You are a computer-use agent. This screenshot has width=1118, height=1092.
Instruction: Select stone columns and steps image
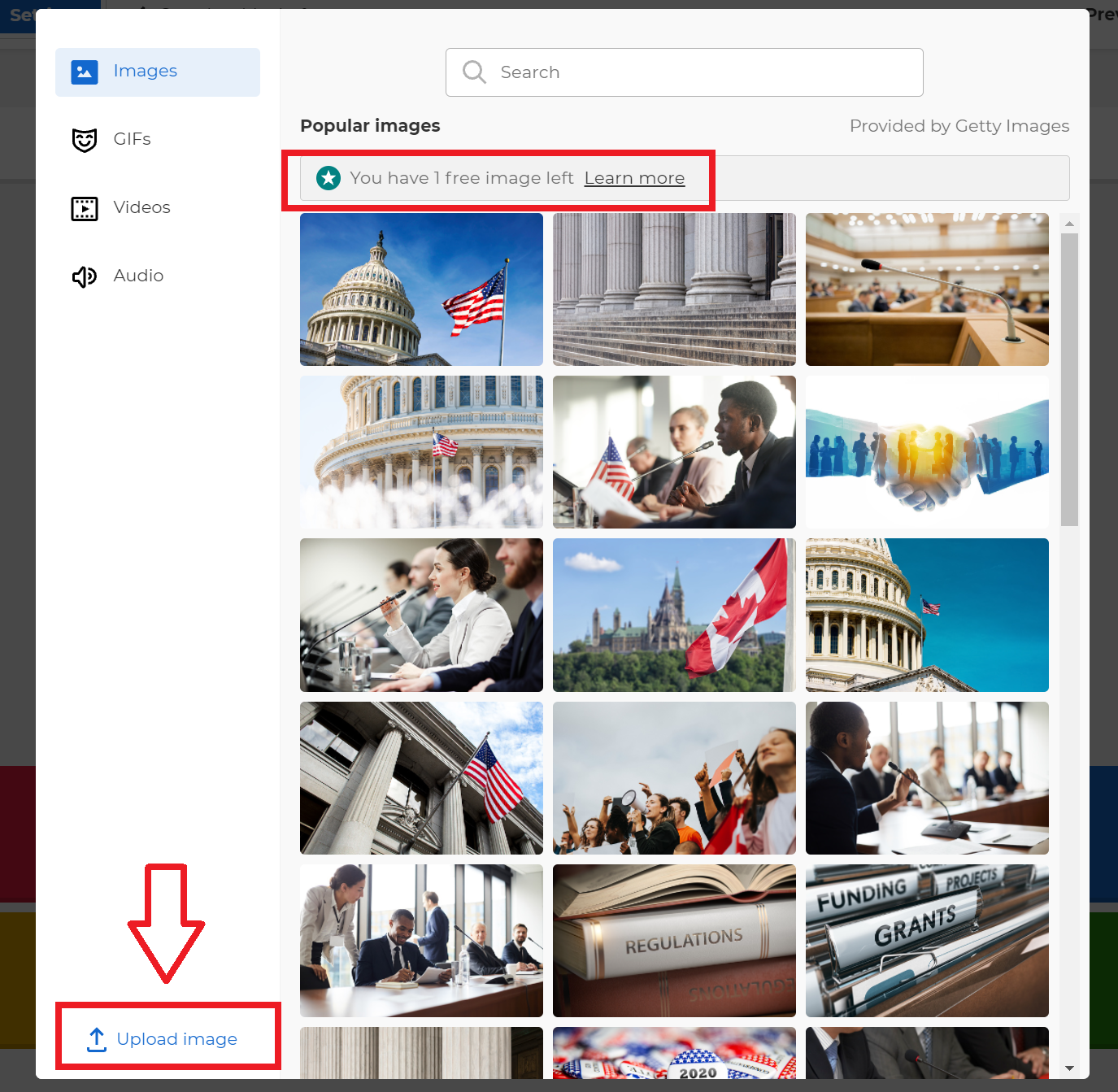click(674, 289)
